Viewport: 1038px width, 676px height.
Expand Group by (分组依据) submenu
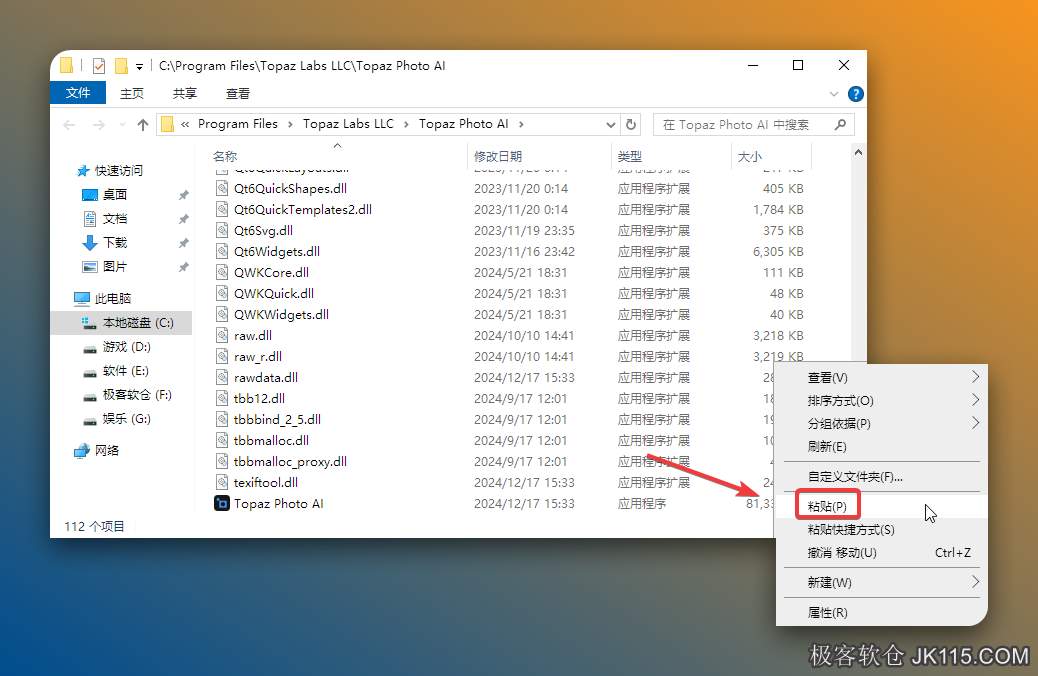pos(975,423)
